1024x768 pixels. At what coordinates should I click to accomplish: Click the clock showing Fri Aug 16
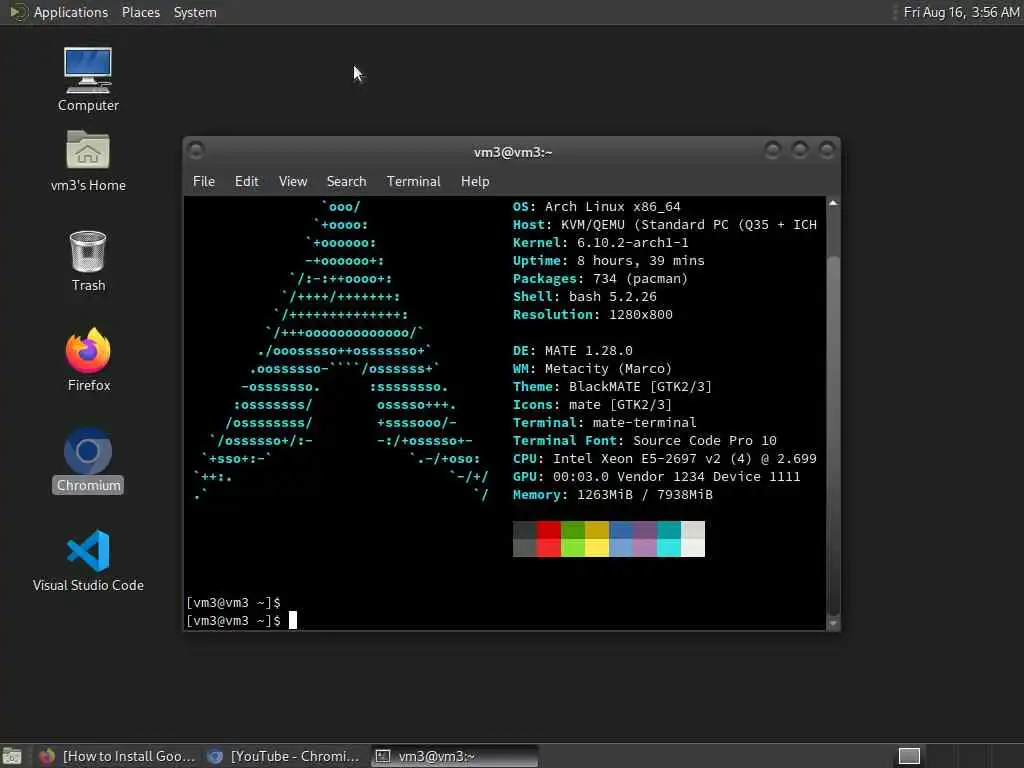point(961,12)
